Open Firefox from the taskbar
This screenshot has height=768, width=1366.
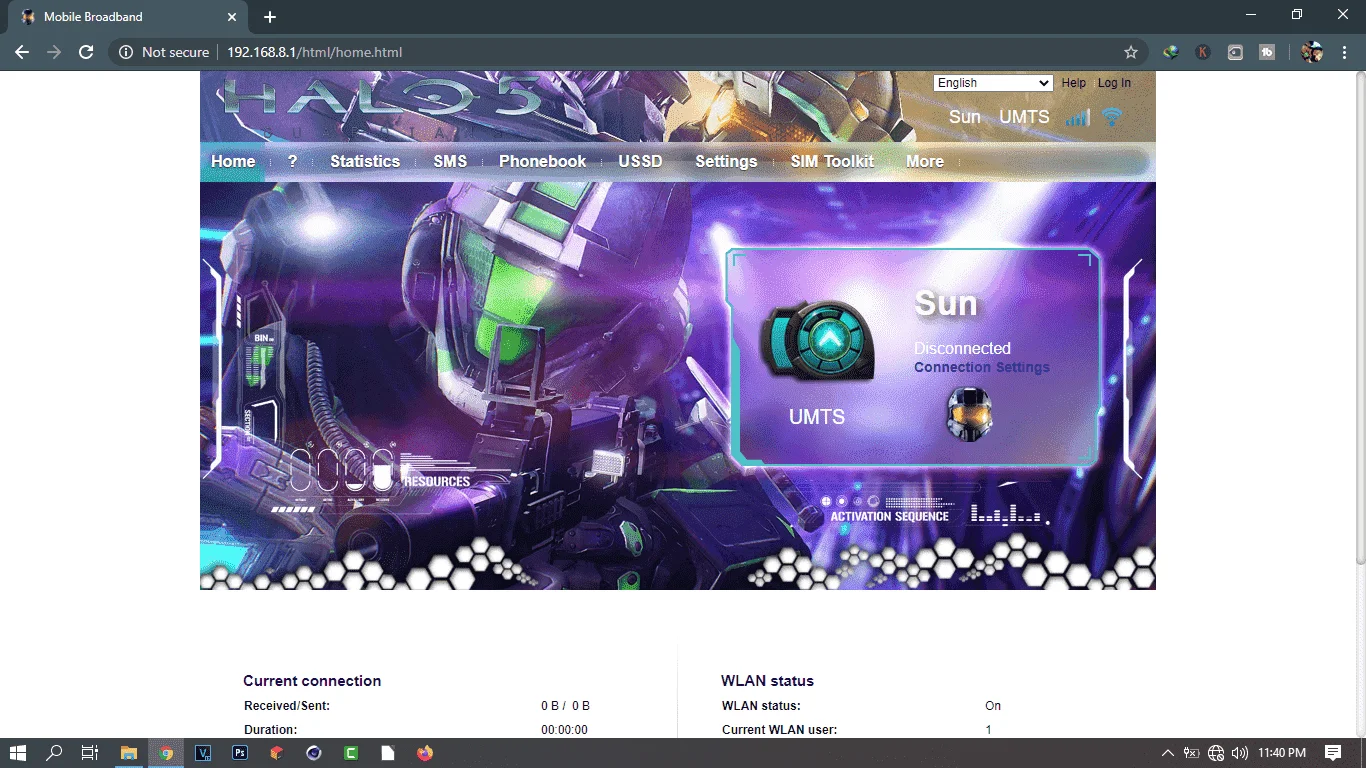point(425,753)
